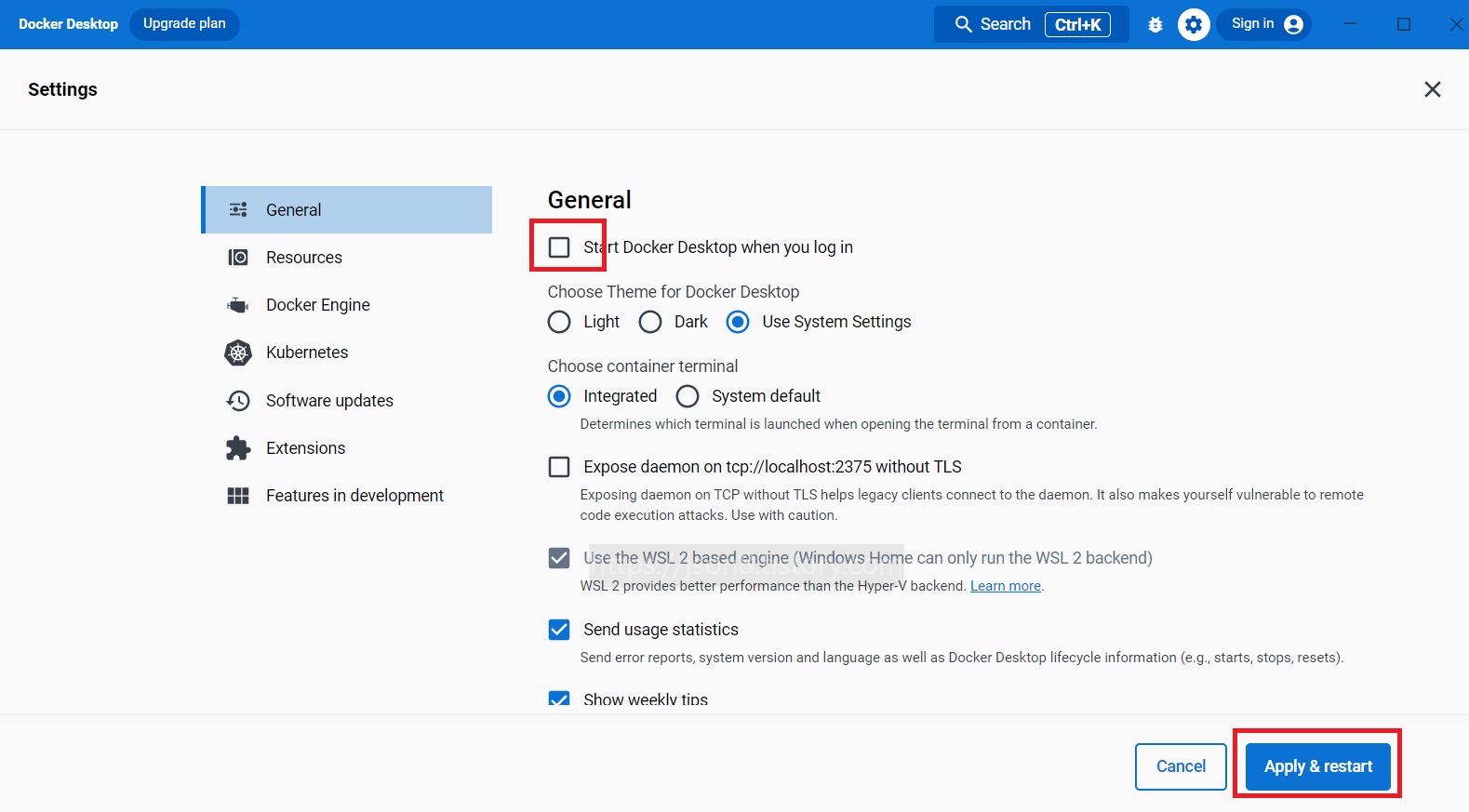Click the Kubernetes helm wheel icon

point(238,353)
